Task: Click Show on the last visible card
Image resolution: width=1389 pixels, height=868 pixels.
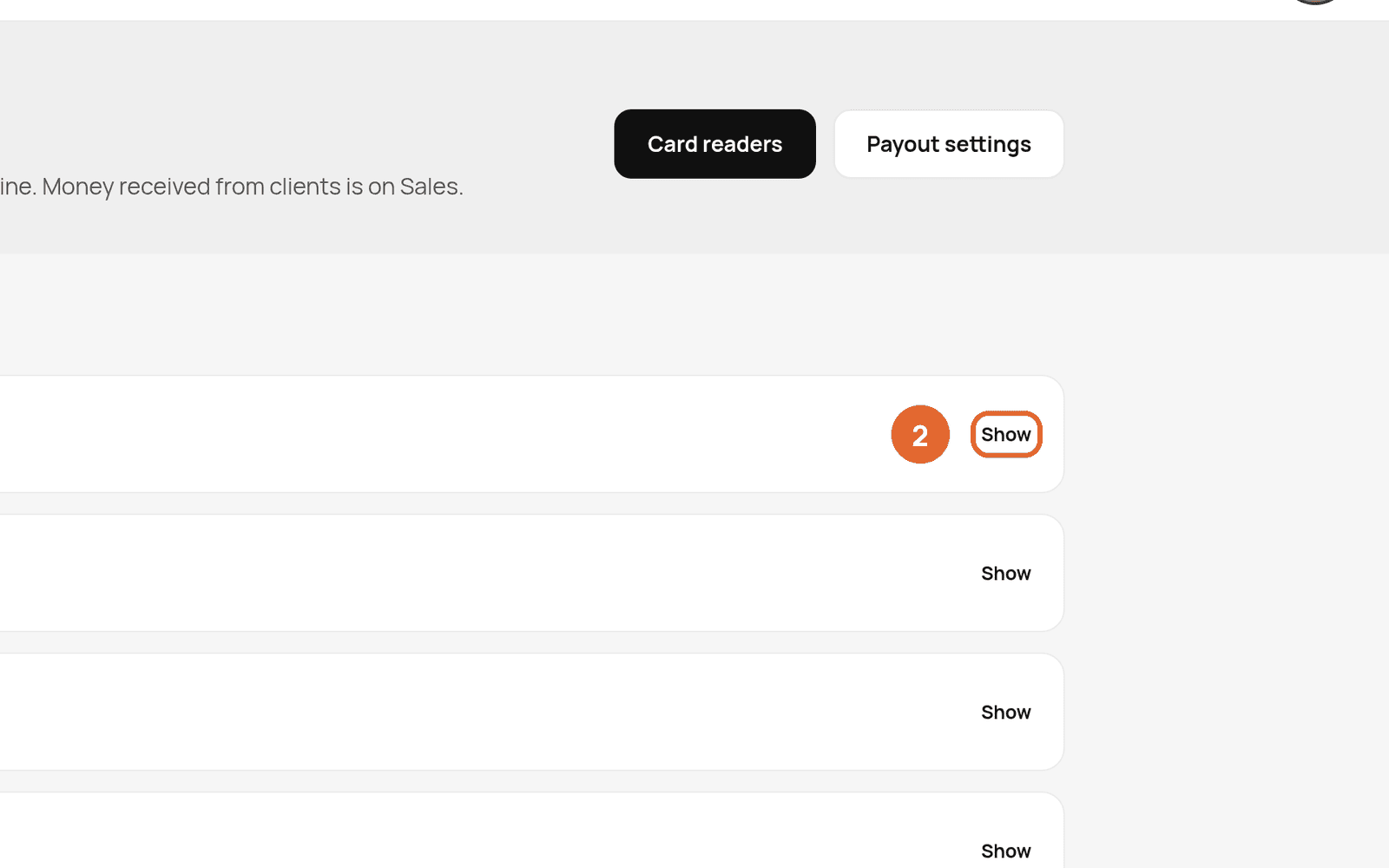Action: coord(1006,851)
